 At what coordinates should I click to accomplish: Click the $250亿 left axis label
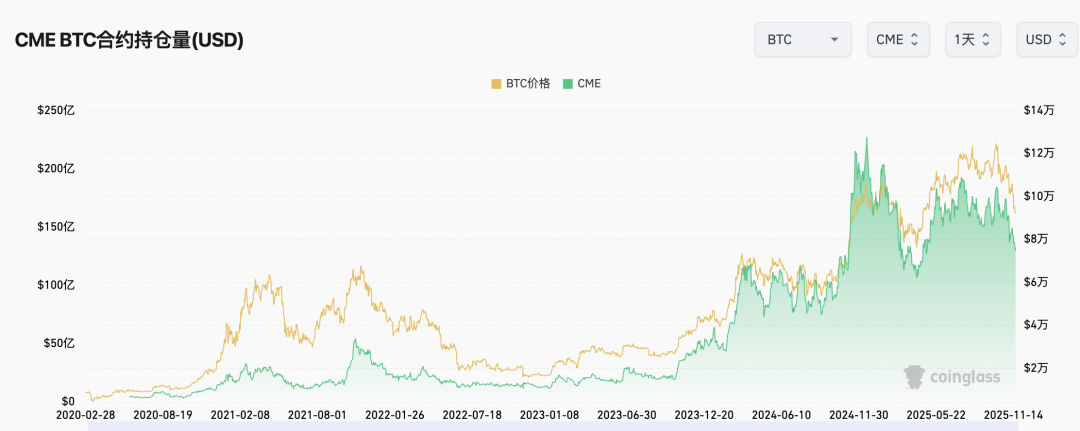[x=56, y=111]
